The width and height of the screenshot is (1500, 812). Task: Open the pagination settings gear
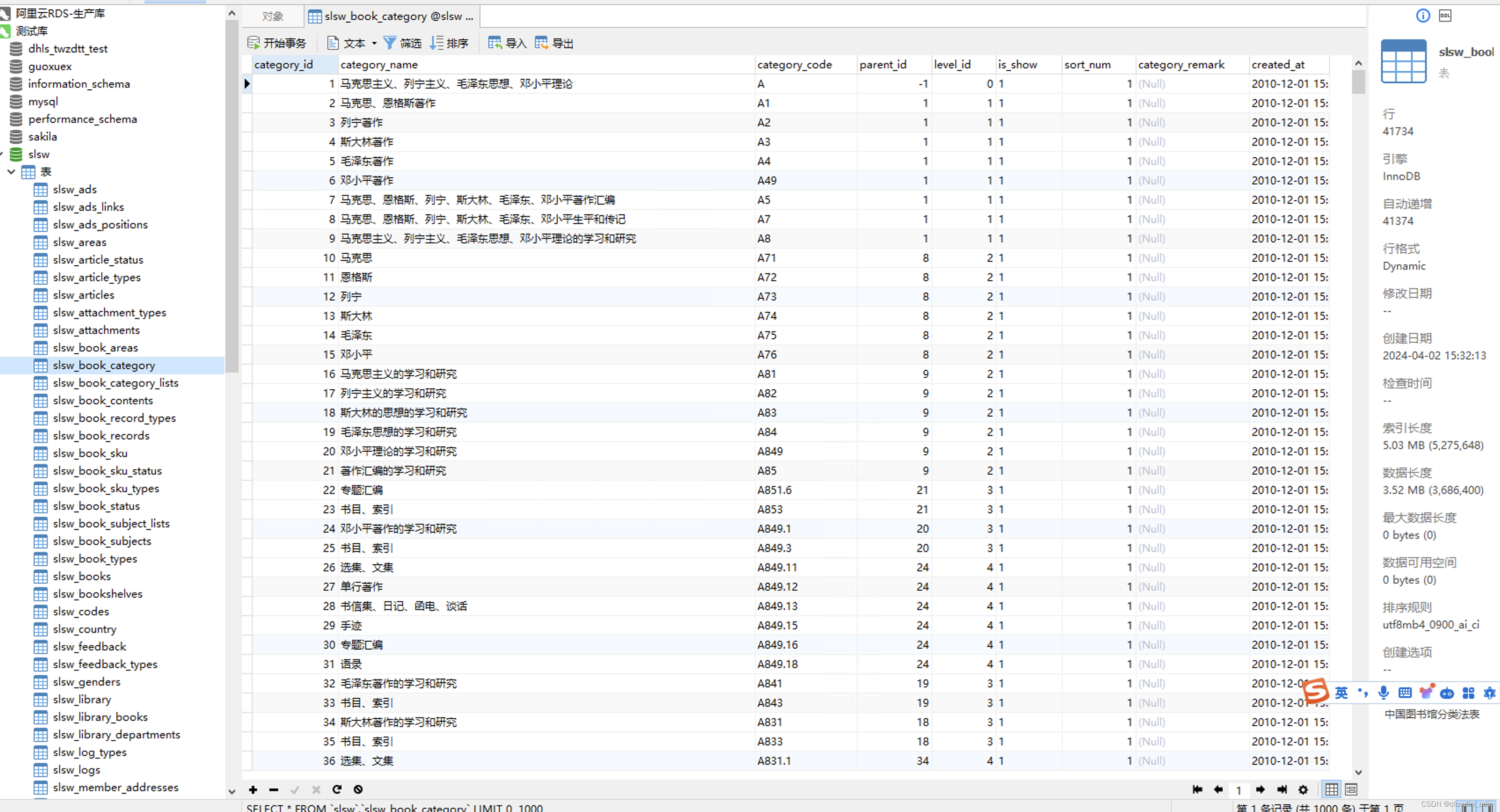click(1303, 789)
